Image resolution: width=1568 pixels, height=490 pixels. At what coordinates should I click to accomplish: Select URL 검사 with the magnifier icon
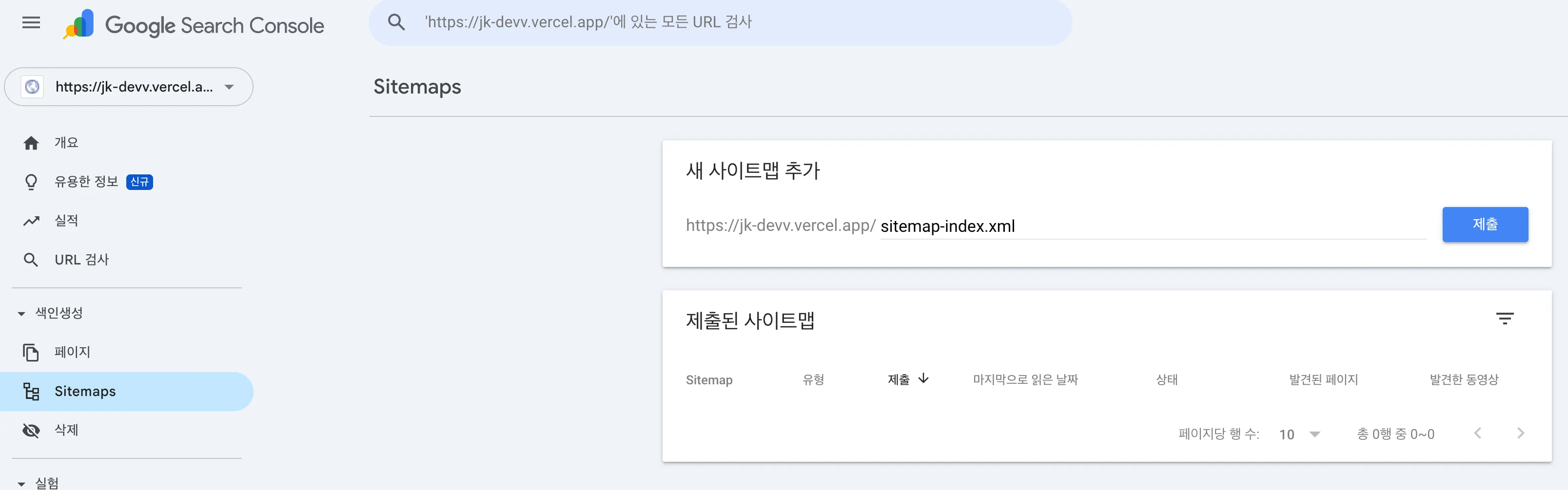(x=31, y=260)
